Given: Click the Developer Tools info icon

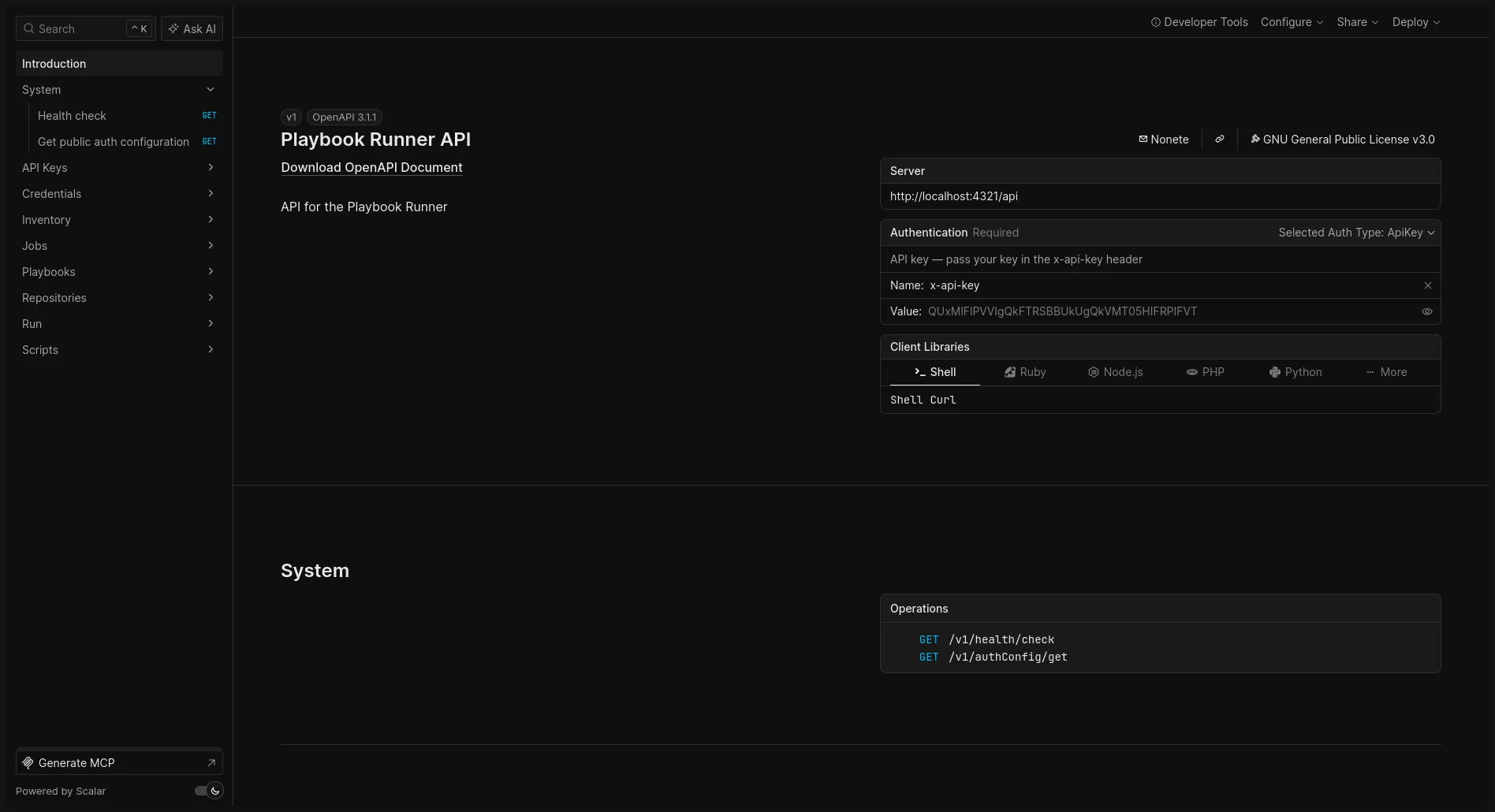Looking at the screenshot, I should coord(1156,22).
